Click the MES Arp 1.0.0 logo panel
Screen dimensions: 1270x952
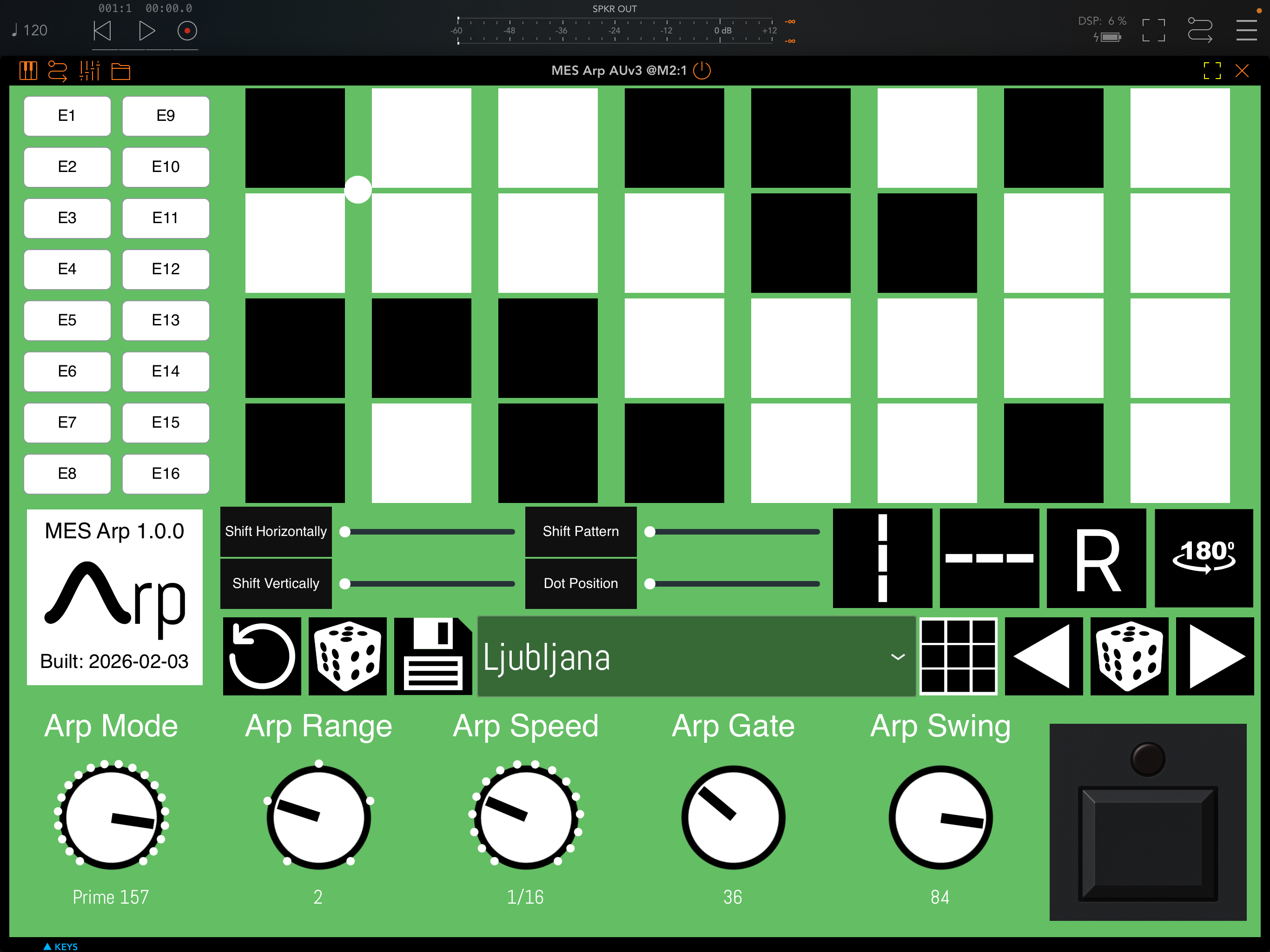(x=115, y=597)
